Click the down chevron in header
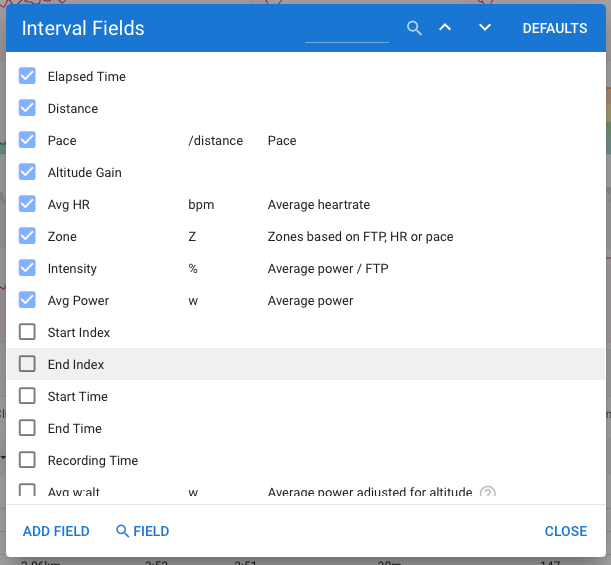The width and height of the screenshot is (611, 565). 485,28
